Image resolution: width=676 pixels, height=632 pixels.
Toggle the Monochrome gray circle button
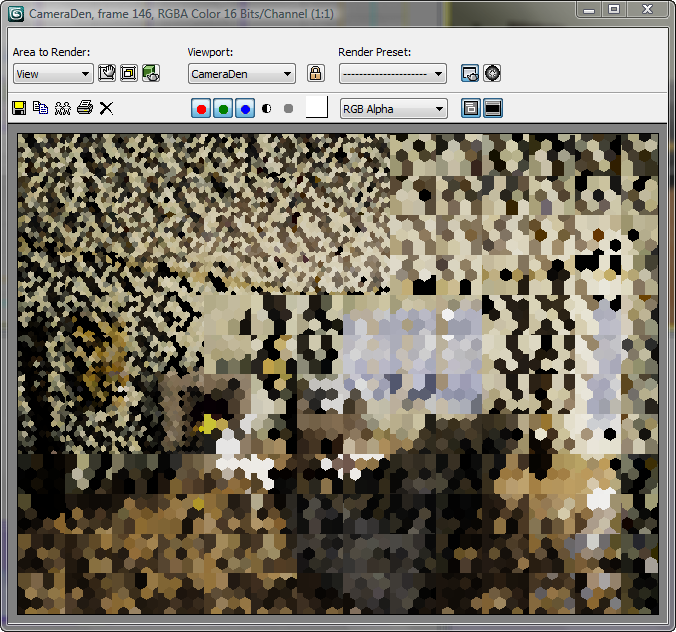[288, 108]
